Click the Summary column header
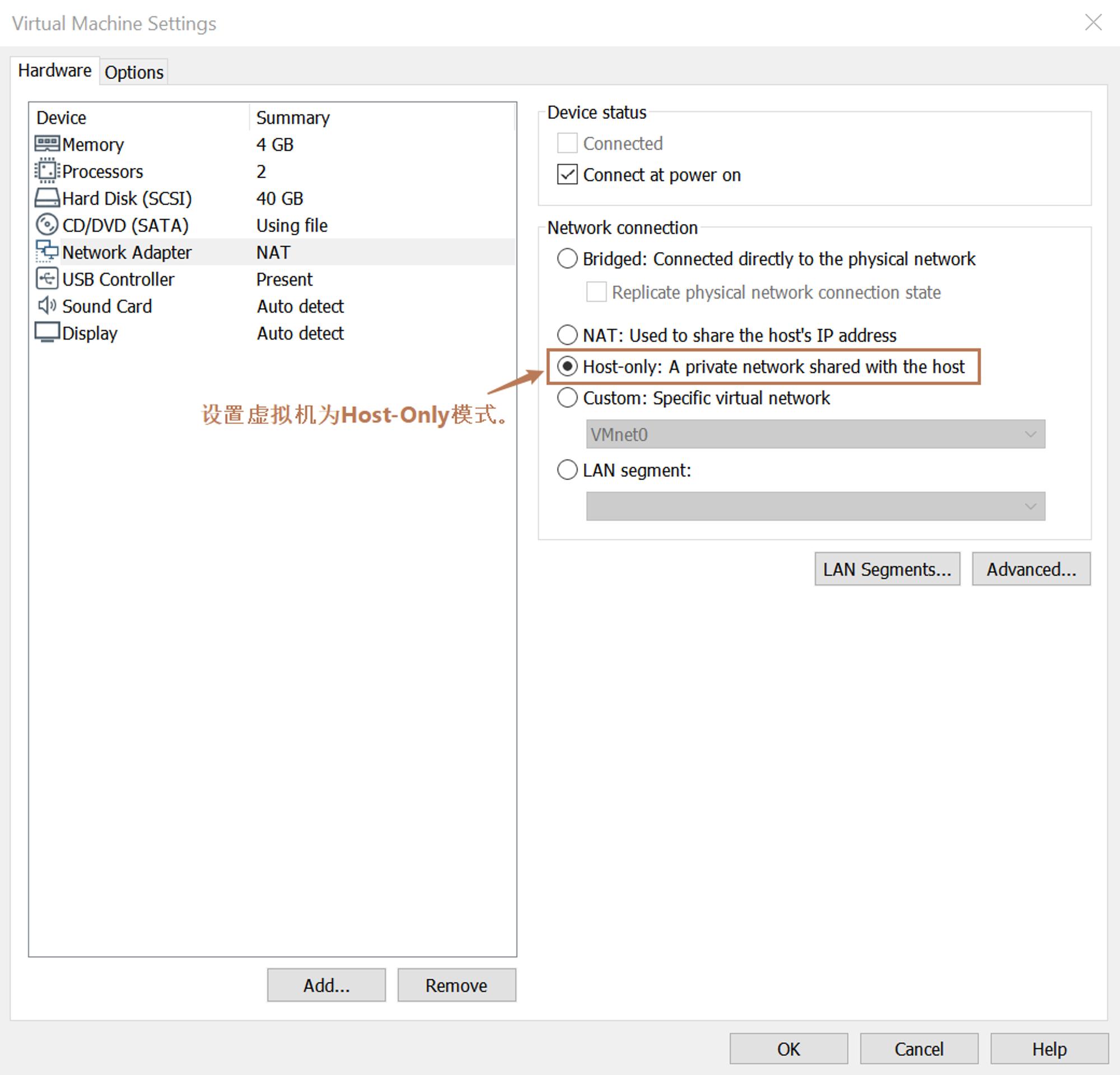The image size is (1120, 1075). pyautogui.click(x=292, y=118)
